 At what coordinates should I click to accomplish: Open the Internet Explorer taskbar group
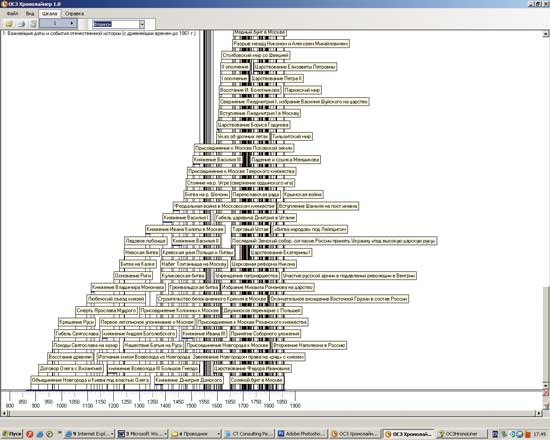(89, 434)
